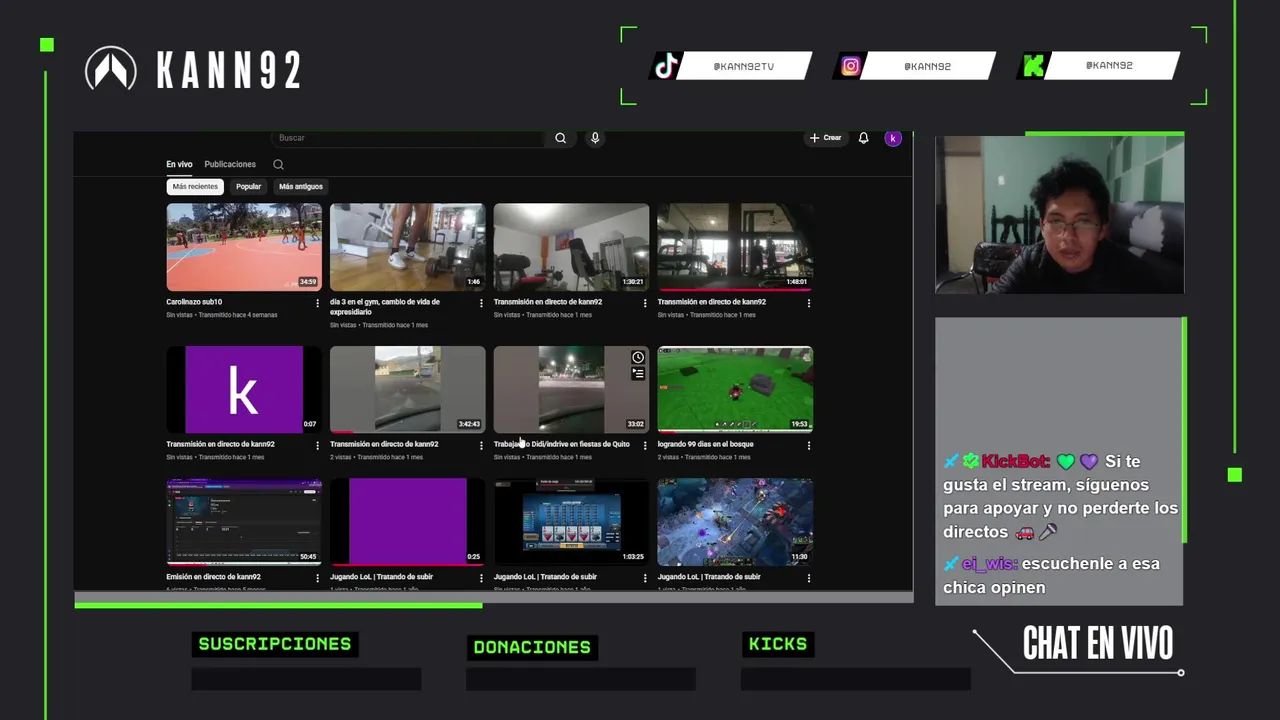The image size is (1280, 720).
Task: Select the Popular filter chip
Action: coord(249,186)
